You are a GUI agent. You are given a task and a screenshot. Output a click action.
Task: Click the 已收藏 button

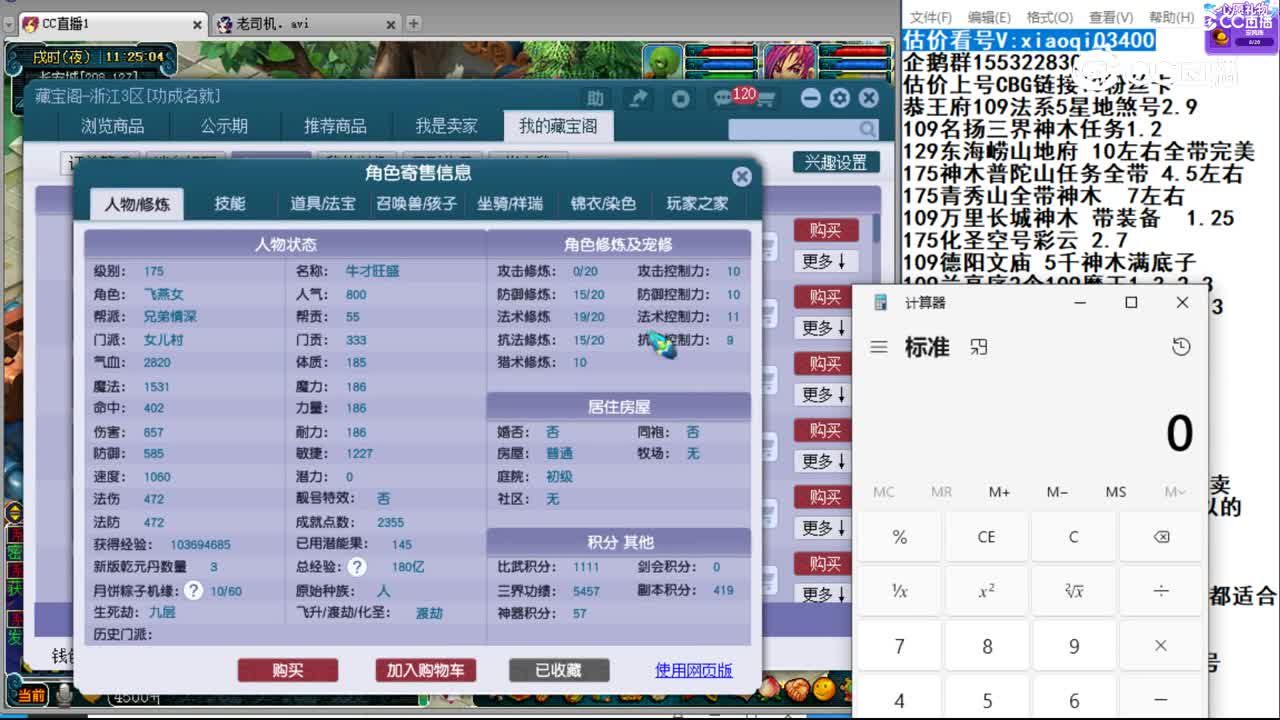pos(559,670)
